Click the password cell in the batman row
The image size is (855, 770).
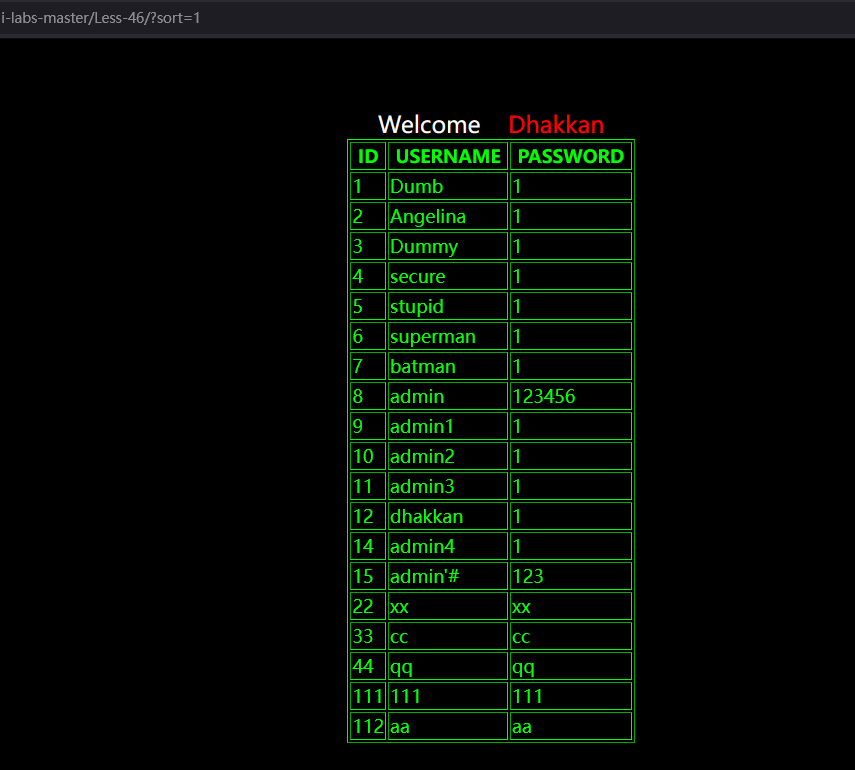coord(571,366)
